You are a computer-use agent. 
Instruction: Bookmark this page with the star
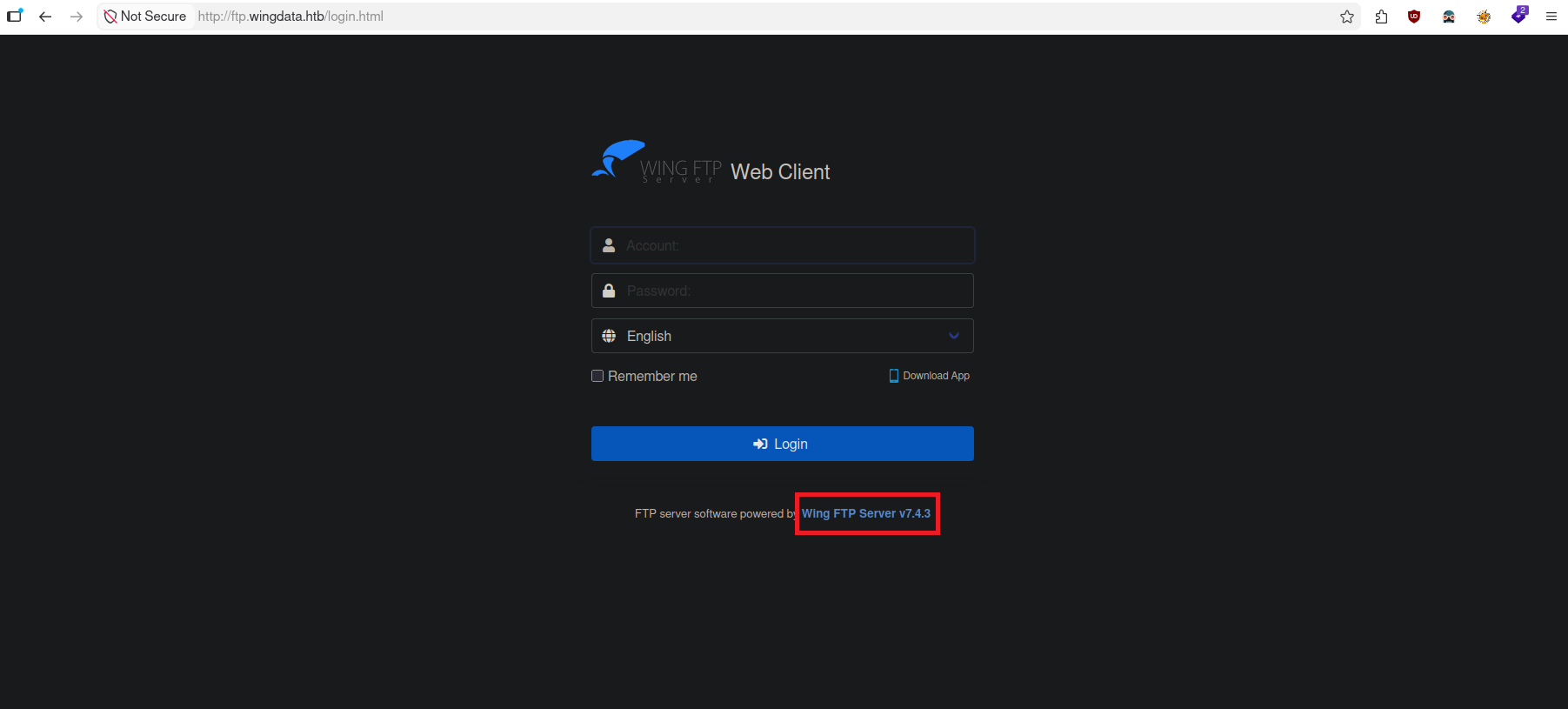[1347, 17]
